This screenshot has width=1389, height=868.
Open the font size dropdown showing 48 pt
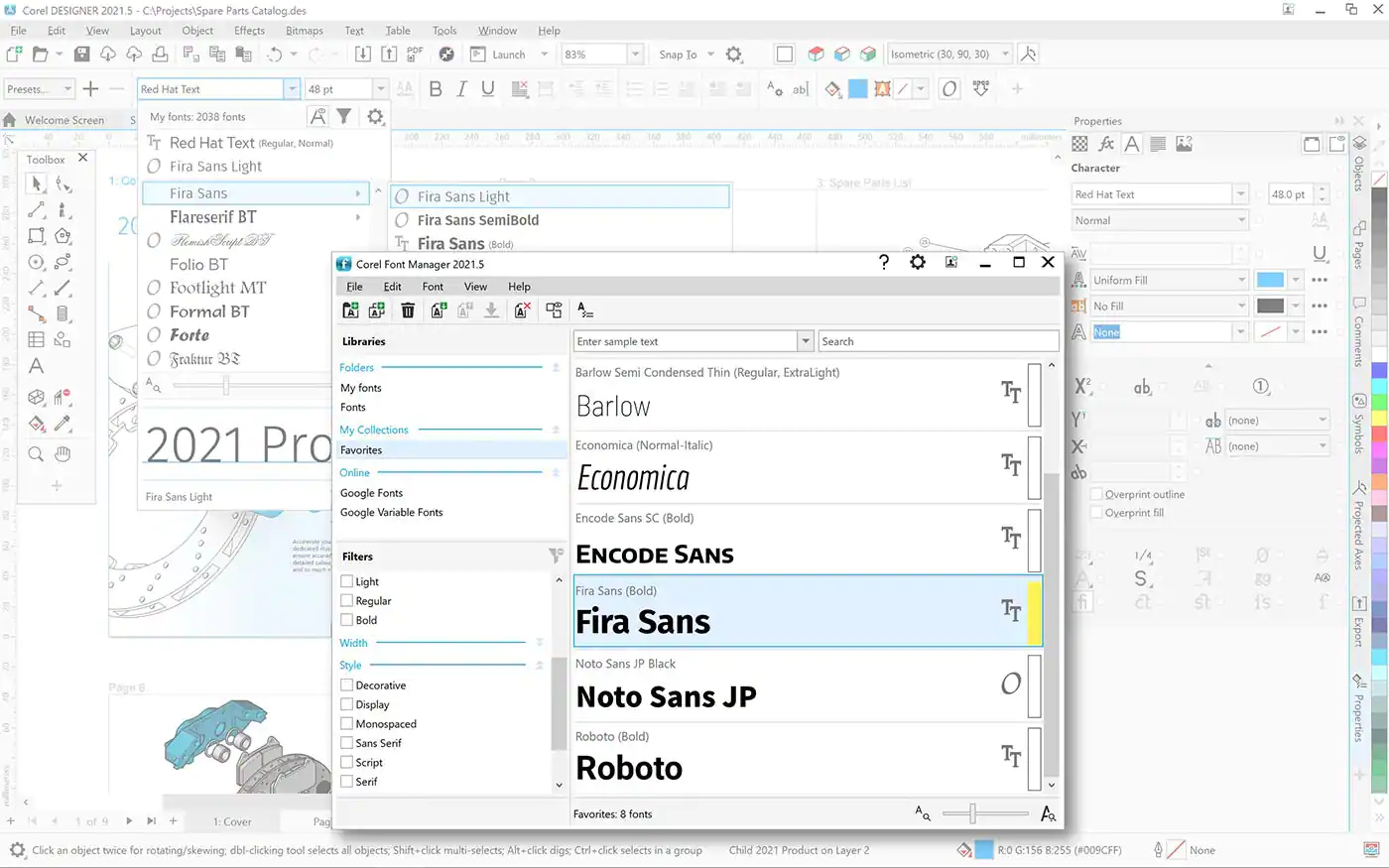coord(380,88)
